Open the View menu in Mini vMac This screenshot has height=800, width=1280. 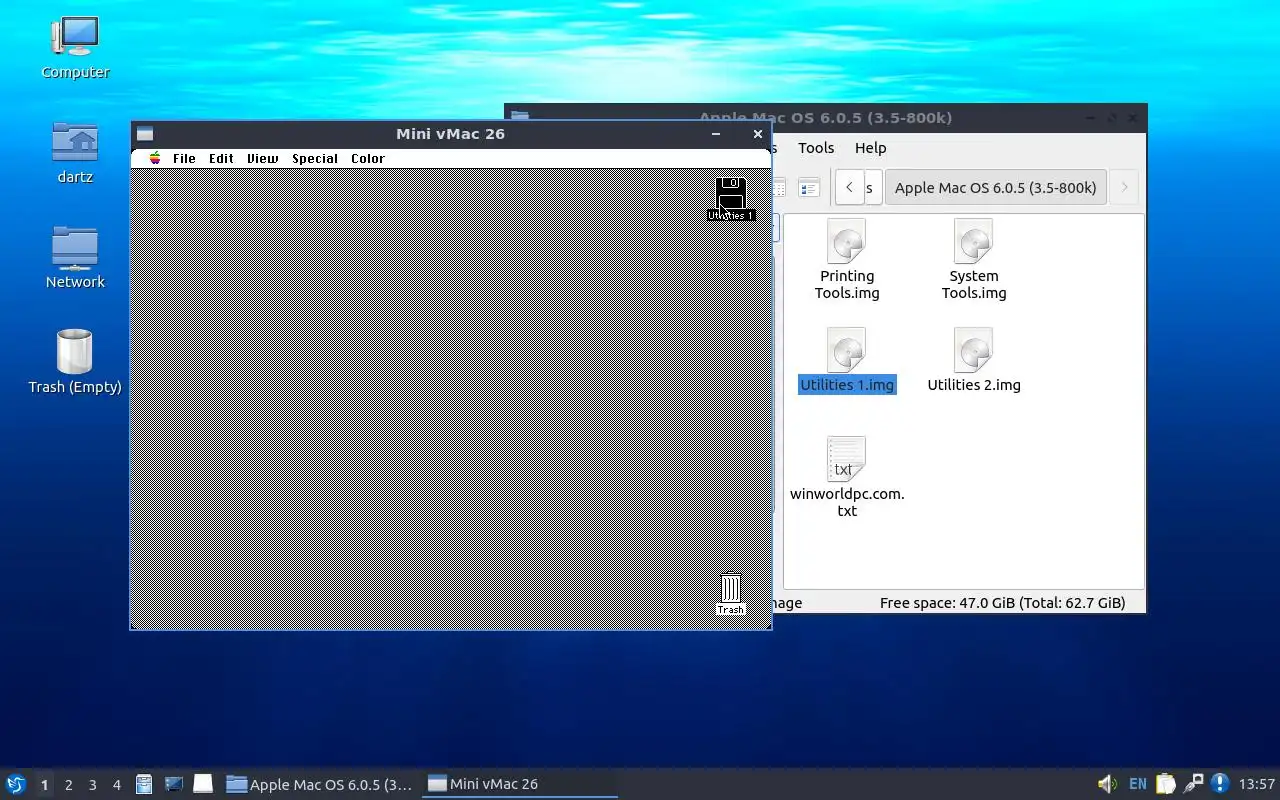(x=262, y=158)
